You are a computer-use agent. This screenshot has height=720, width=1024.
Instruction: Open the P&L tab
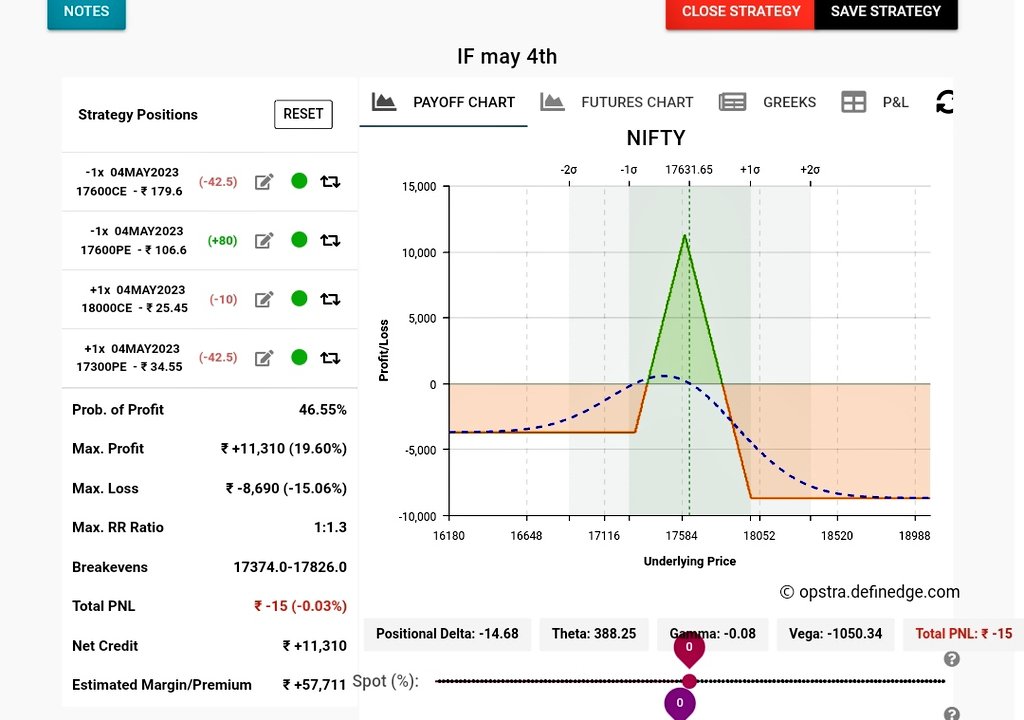(x=874, y=103)
